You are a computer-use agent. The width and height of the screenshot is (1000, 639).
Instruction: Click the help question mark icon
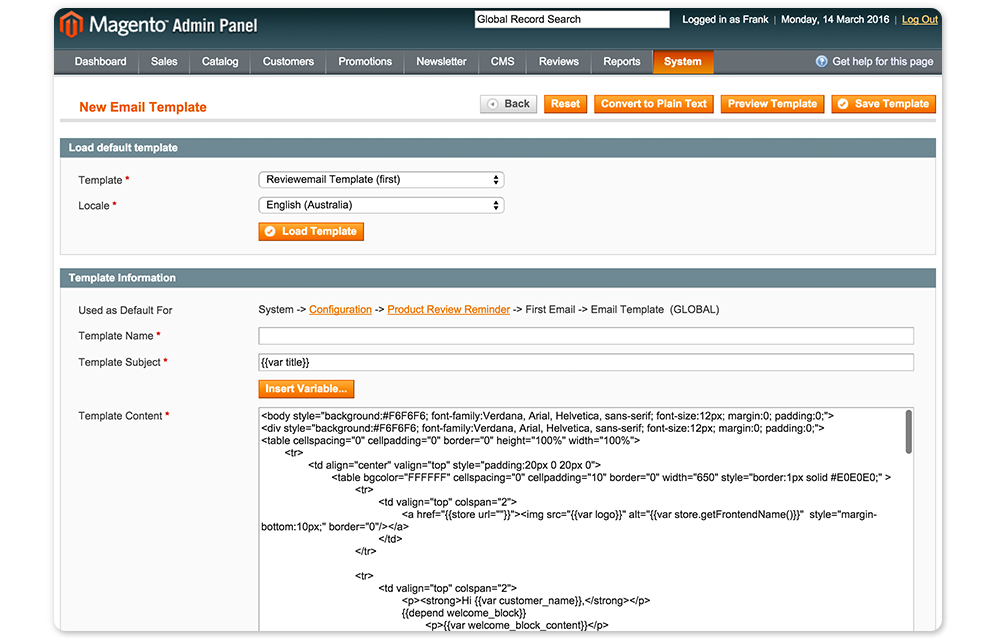[x=821, y=61]
